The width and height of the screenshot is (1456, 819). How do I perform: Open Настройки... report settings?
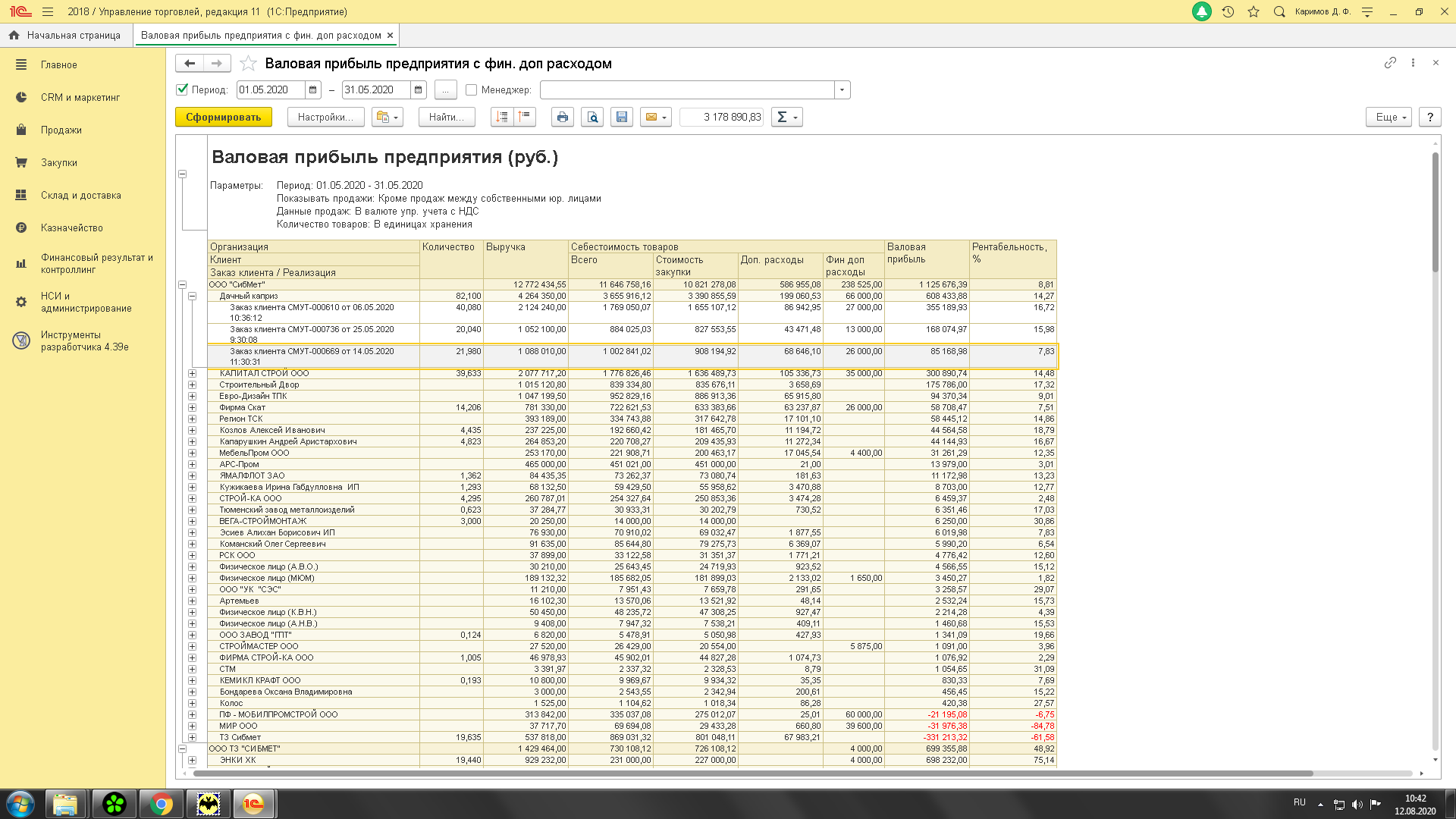[325, 117]
